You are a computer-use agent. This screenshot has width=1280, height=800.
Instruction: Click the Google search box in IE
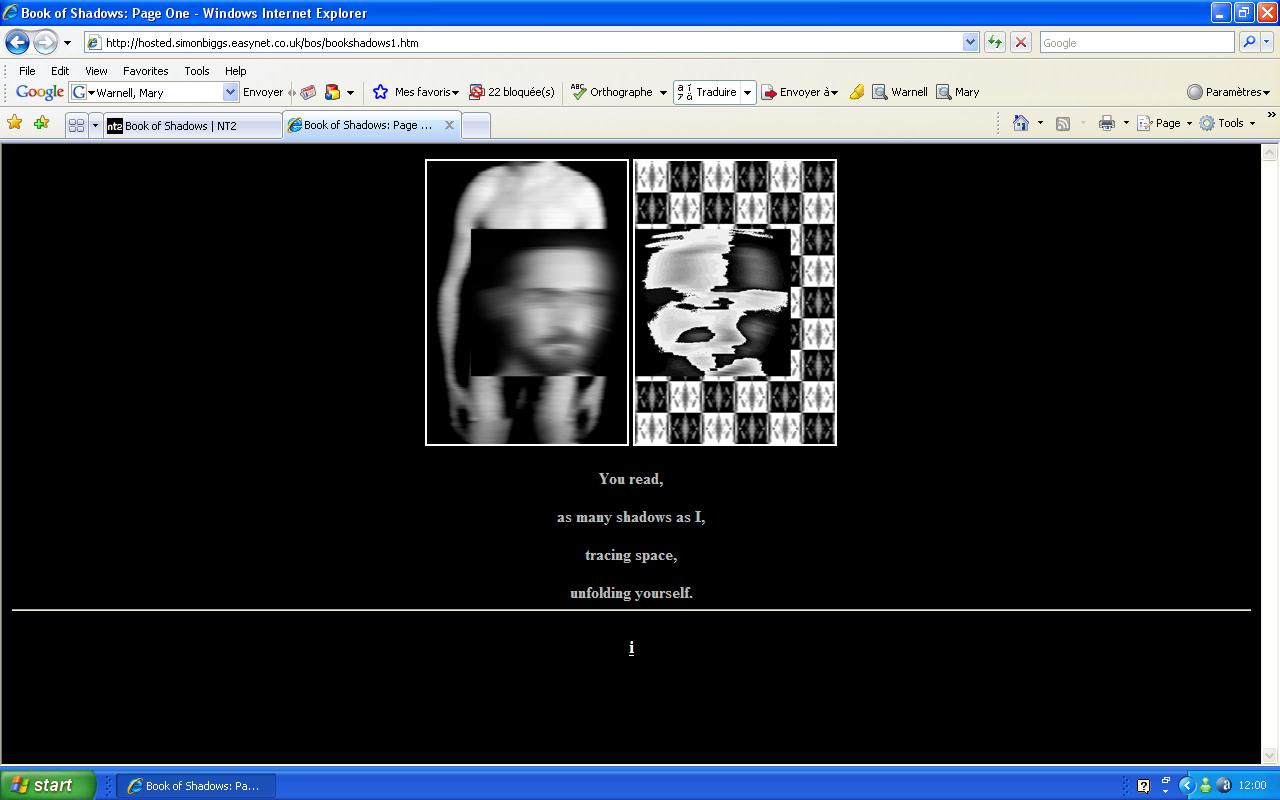[1136, 42]
